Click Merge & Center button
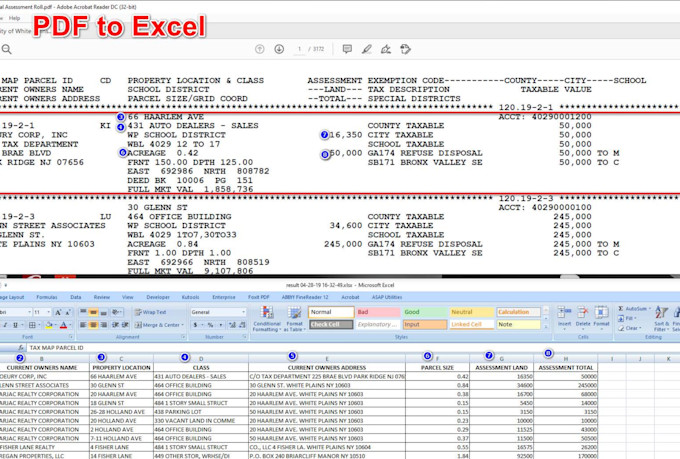The width and height of the screenshot is (680, 459). pos(159,325)
